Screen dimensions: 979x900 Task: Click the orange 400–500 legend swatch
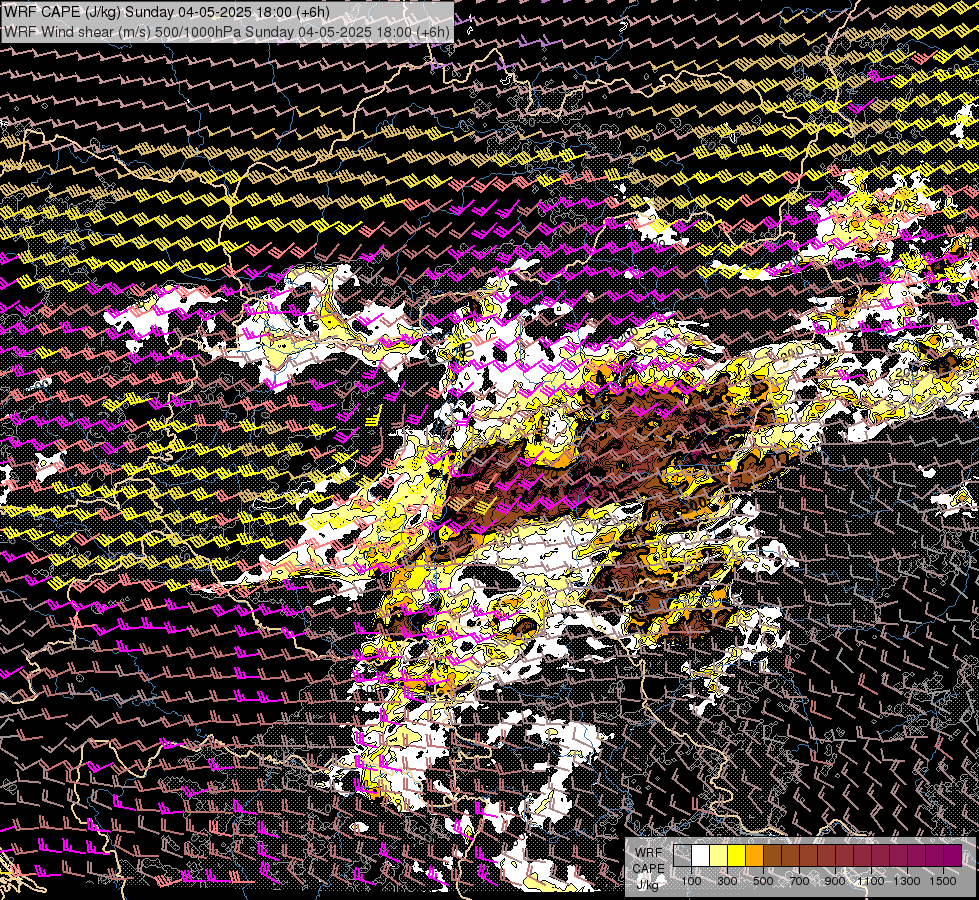click(x=754, y=855)
